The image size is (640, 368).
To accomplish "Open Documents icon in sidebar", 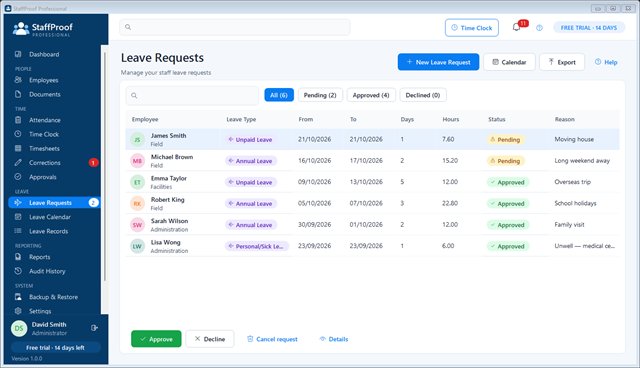I will pos(18,94).
